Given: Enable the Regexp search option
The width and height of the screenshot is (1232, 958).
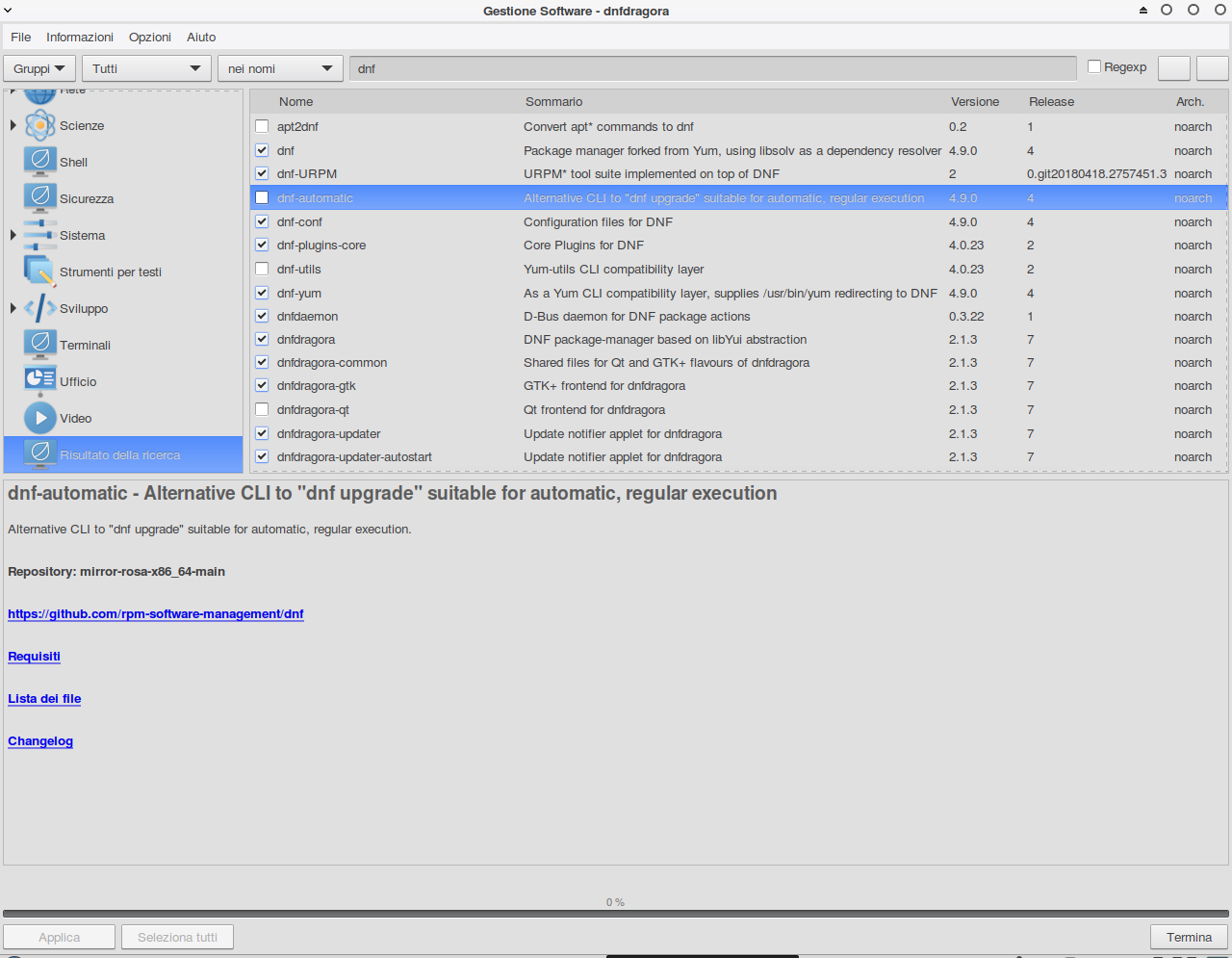Looking at the screenshot, I should (1094, 66).
